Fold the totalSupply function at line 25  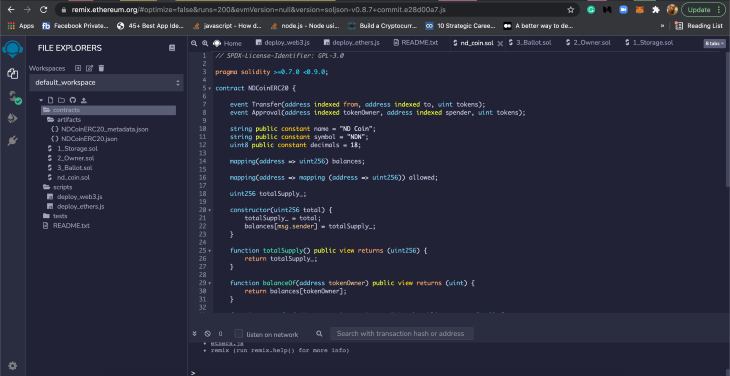coord(210,251)
